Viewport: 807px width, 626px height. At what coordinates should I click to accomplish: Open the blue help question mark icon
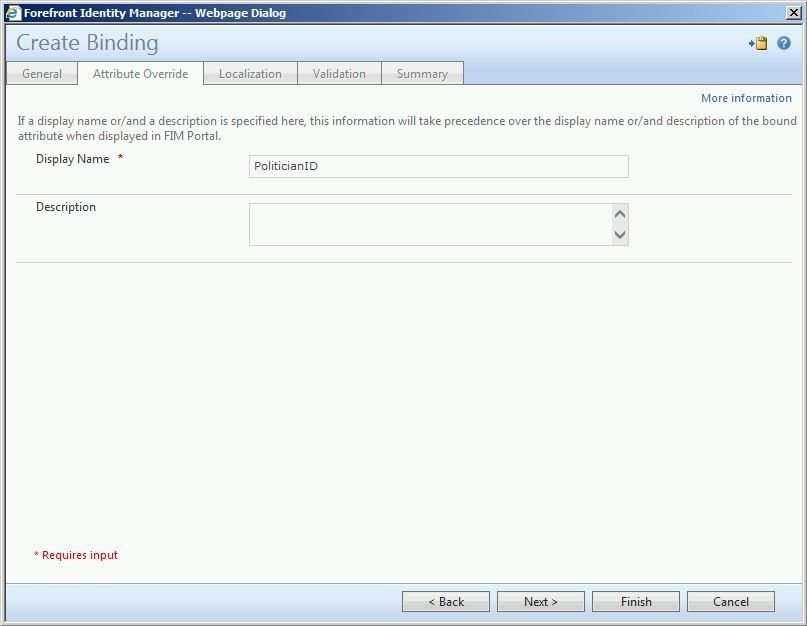click(x=784, y=43)
